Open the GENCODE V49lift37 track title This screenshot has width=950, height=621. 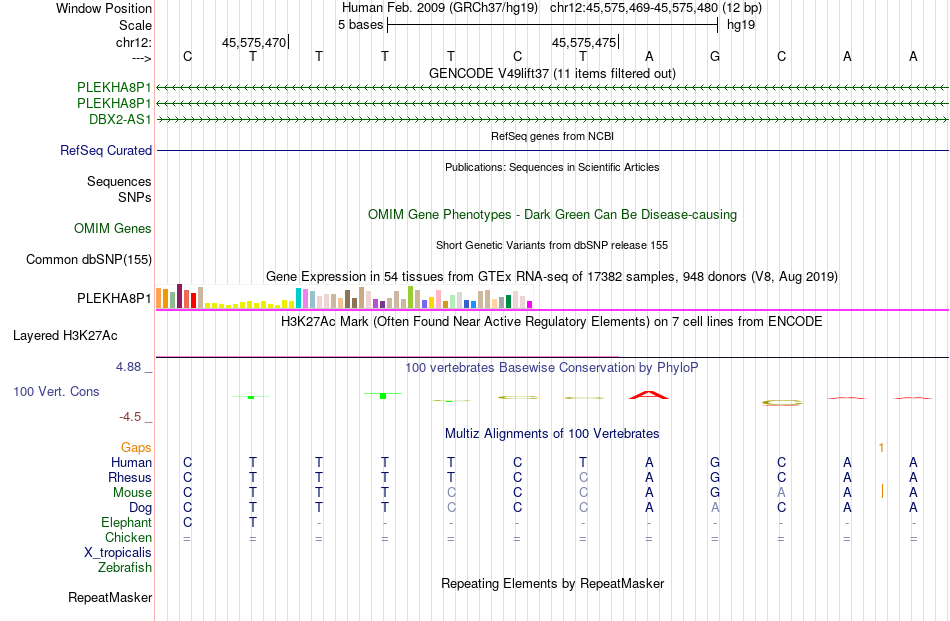(x=552, y=73)
